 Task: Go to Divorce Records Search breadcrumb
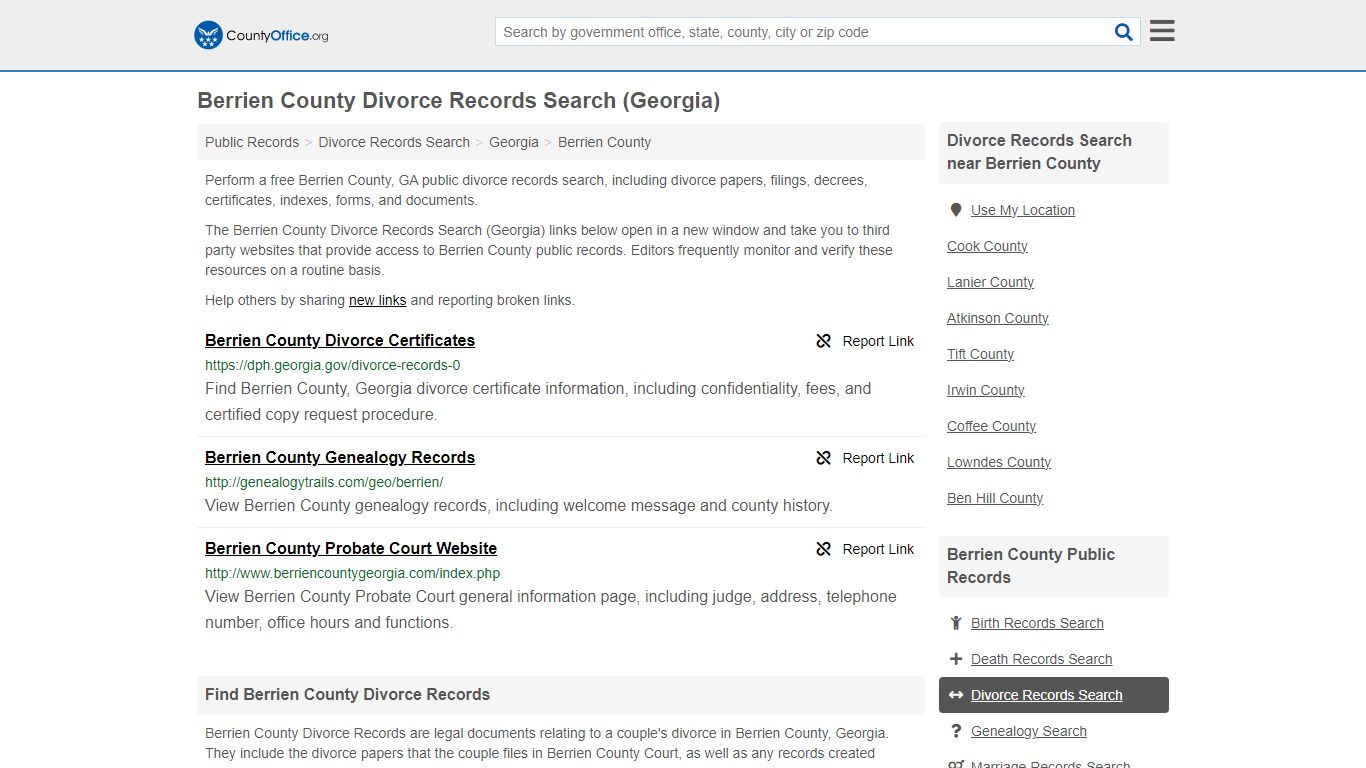tap(394, 142)
